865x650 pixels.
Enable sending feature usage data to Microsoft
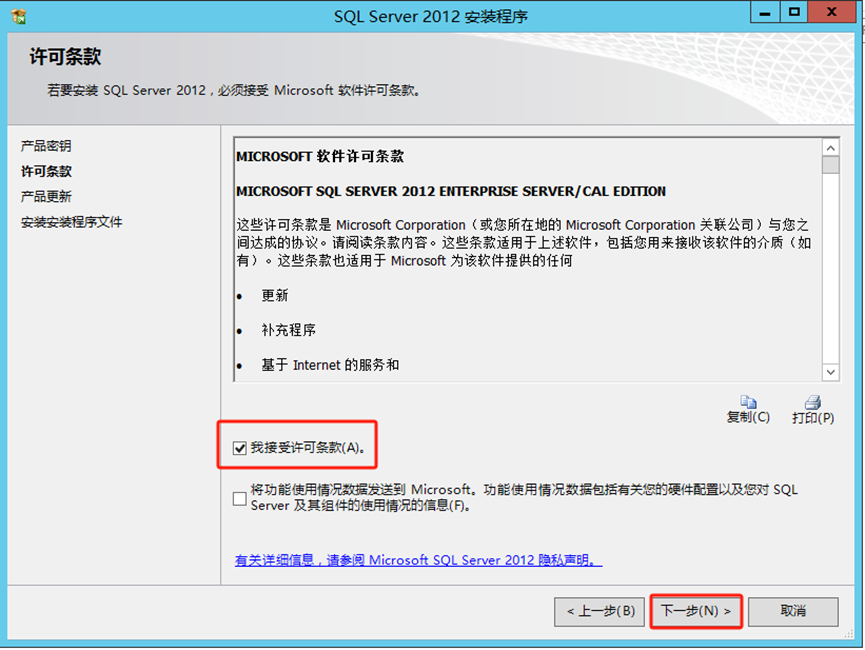tap(239, 499)
